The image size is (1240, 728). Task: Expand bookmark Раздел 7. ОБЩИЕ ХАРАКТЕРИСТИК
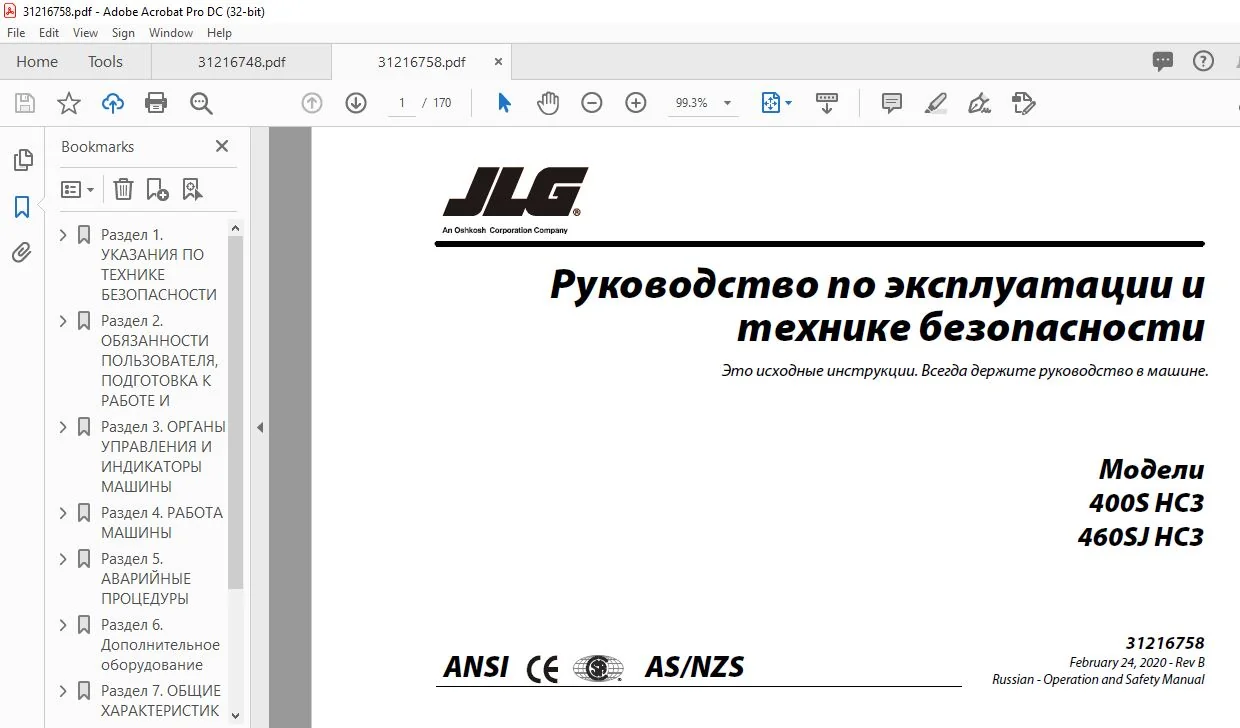[63, 691]
